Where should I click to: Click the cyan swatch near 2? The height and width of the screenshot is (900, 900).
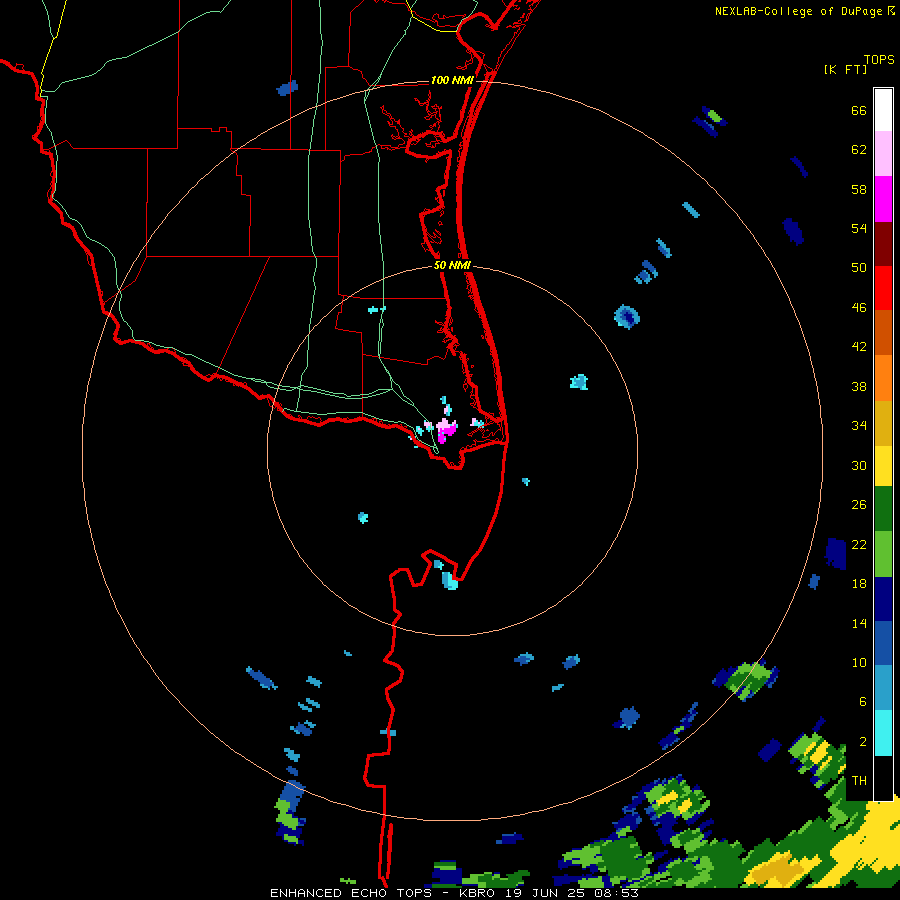tap(883, 733)
